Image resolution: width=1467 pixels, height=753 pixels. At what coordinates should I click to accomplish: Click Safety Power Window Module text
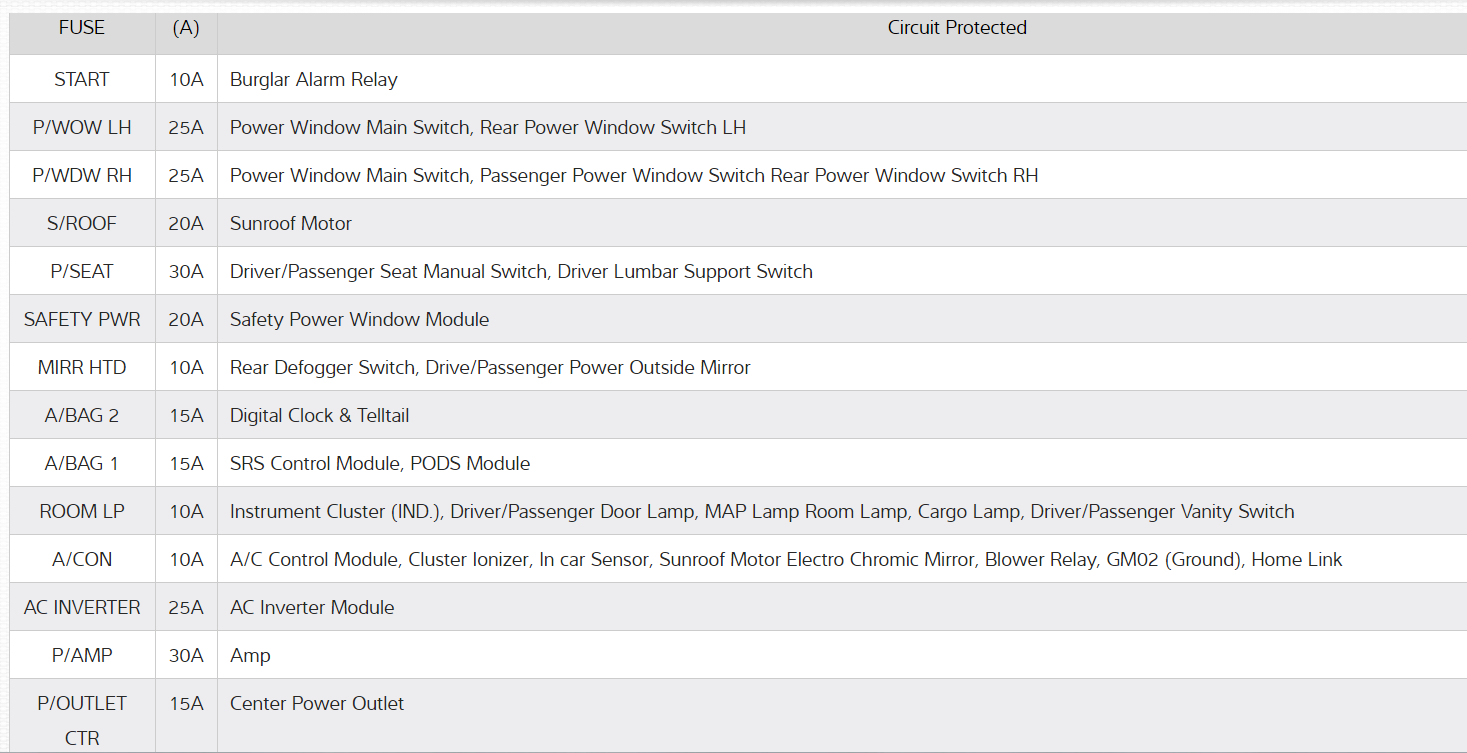pos(360,320)
